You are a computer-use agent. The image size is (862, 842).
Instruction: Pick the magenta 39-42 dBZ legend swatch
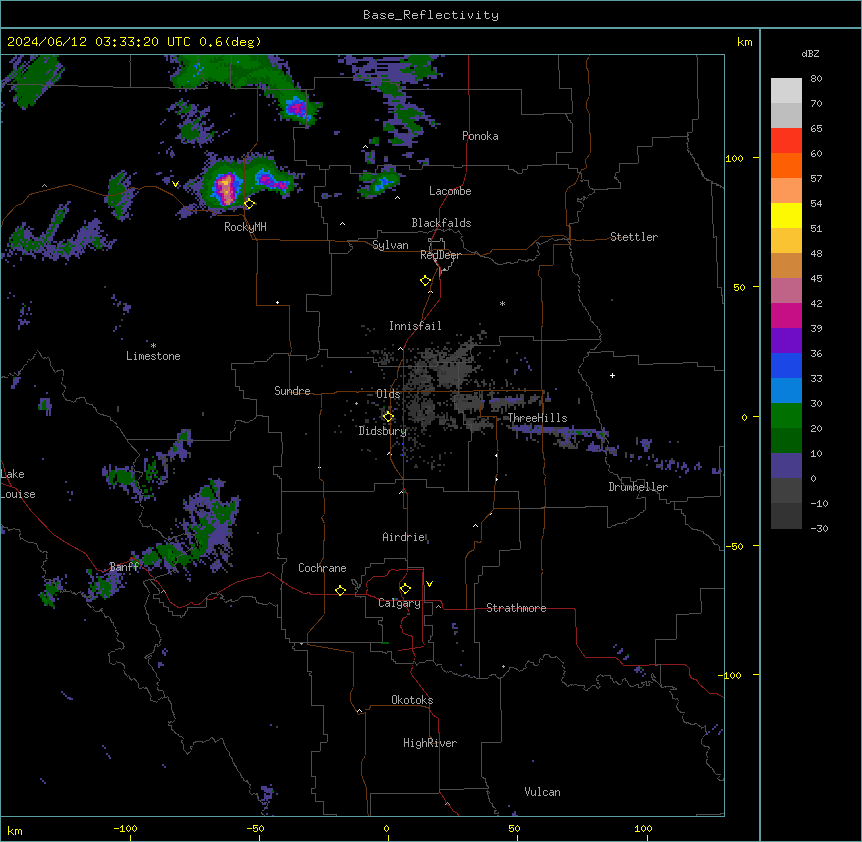786,315
